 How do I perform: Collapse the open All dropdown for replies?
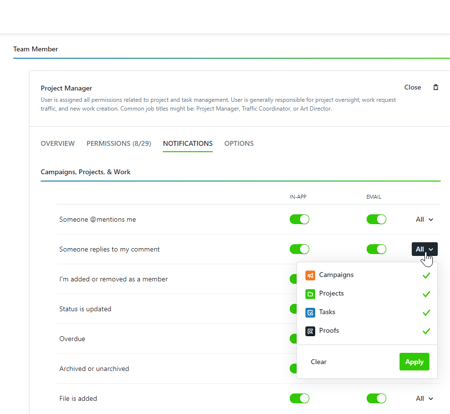(424, 249)
